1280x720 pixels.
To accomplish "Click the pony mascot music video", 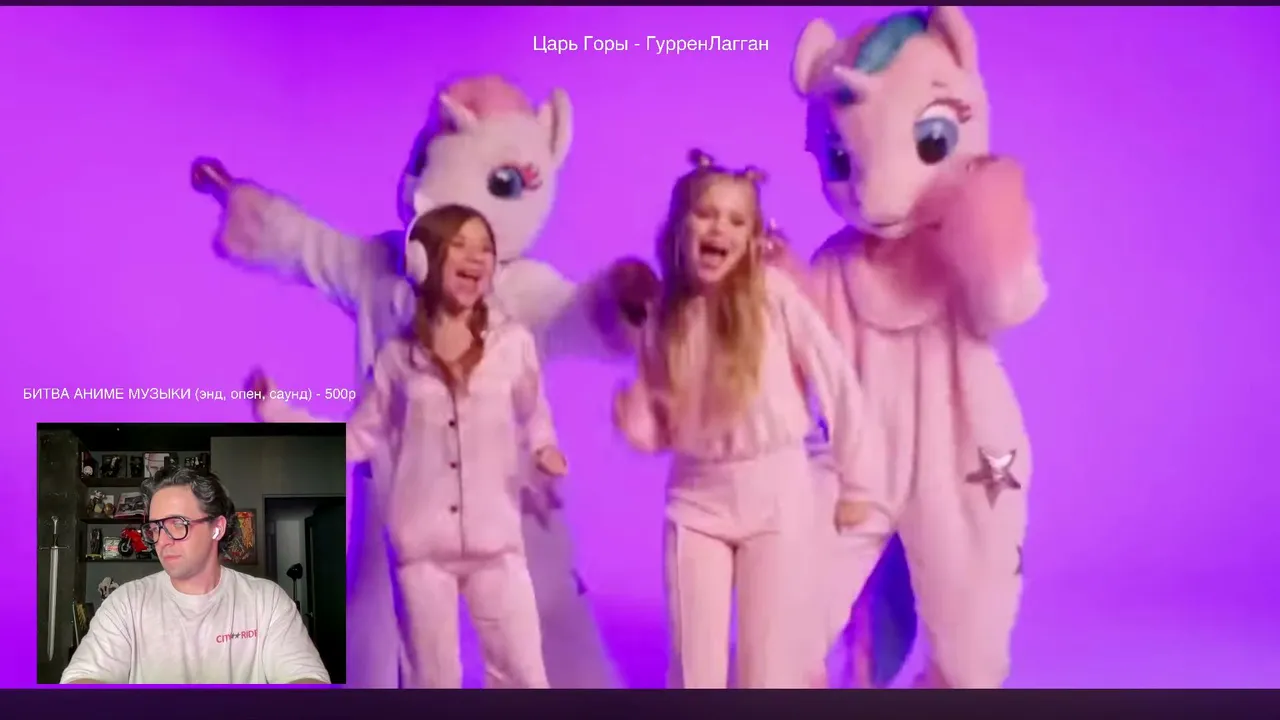I will pos(640,347).
